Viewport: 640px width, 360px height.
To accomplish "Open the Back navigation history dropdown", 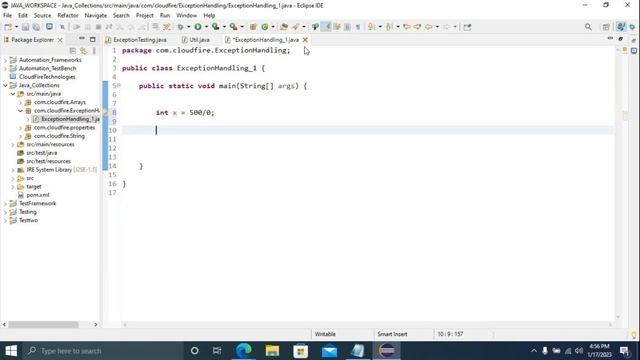I will [437, 27].
